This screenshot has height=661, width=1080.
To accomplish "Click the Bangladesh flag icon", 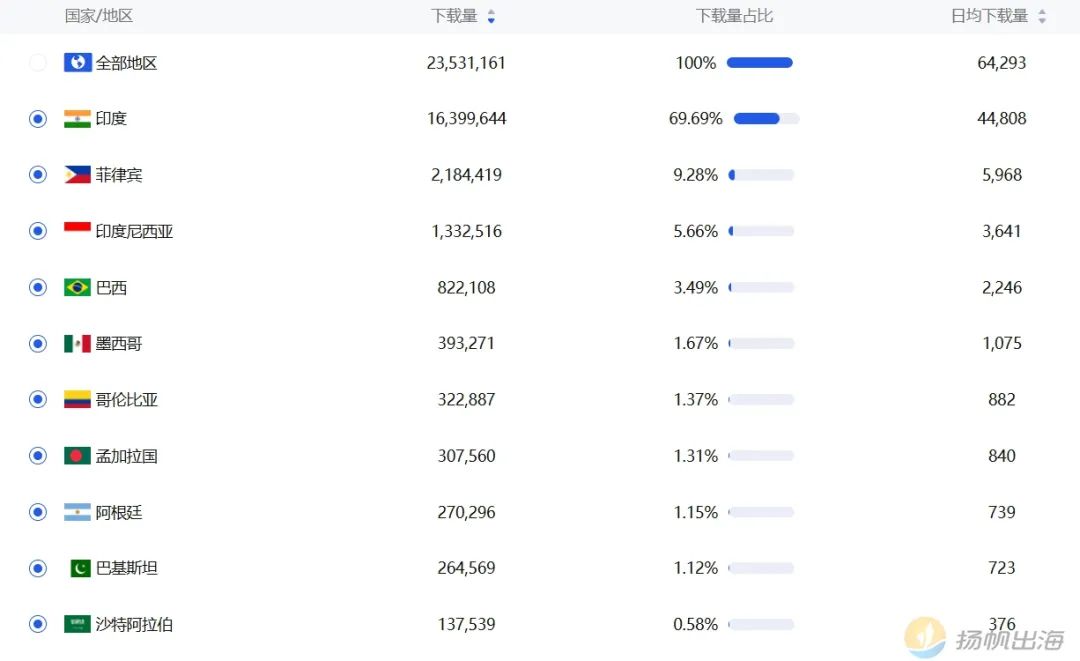I will [77, 456].
